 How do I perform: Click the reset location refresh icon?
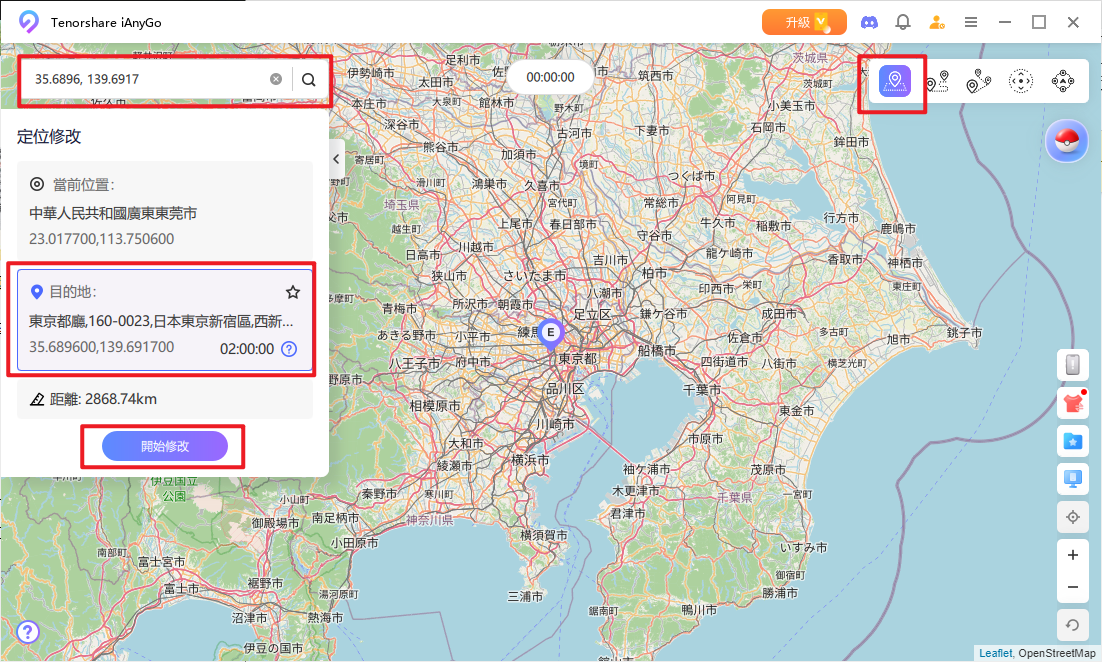click(x=1072, y=625)
